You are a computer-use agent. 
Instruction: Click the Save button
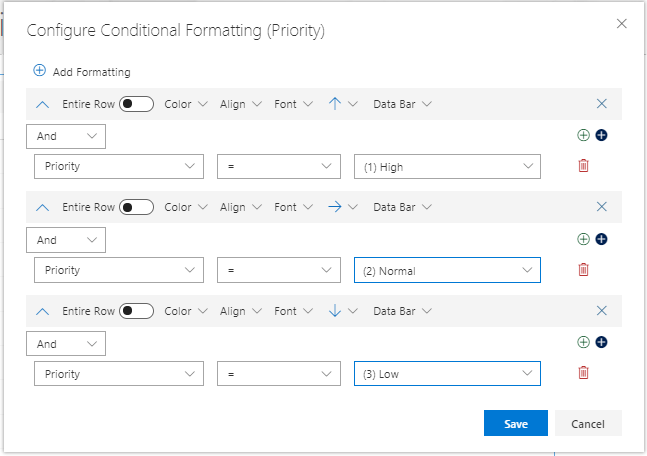pyautogui.click(x=516, y=423)
